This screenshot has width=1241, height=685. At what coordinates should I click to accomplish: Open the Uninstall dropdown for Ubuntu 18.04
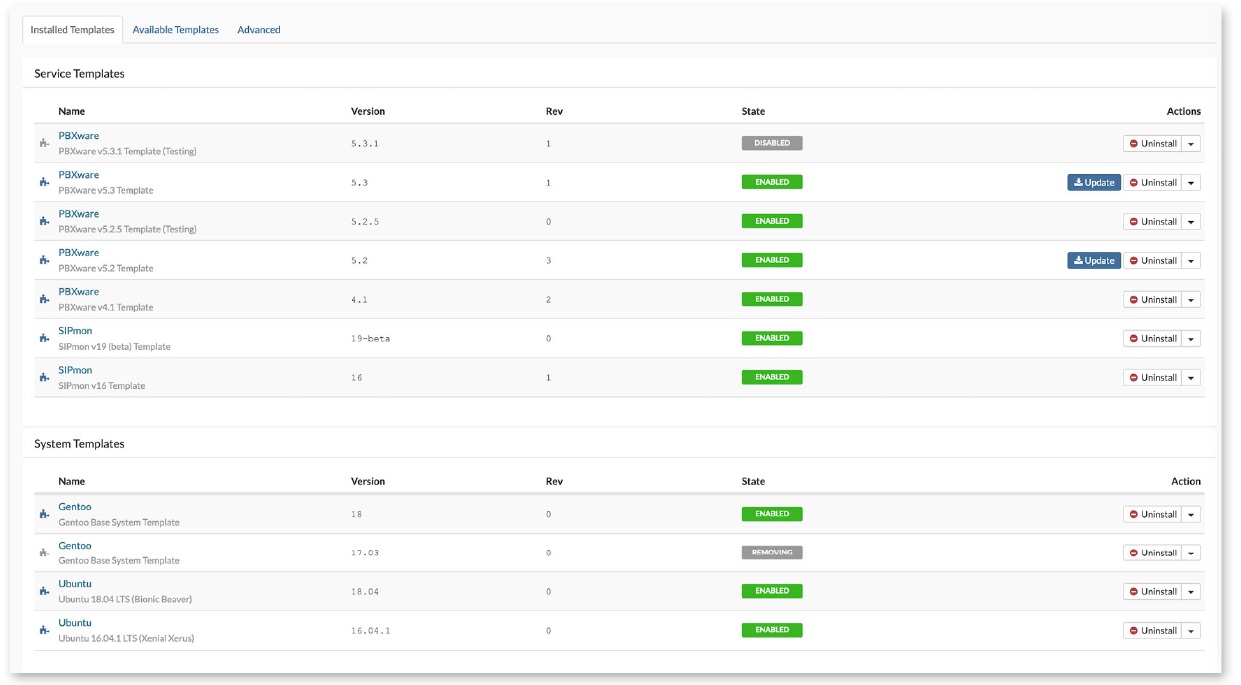[x=1191, y=590]
